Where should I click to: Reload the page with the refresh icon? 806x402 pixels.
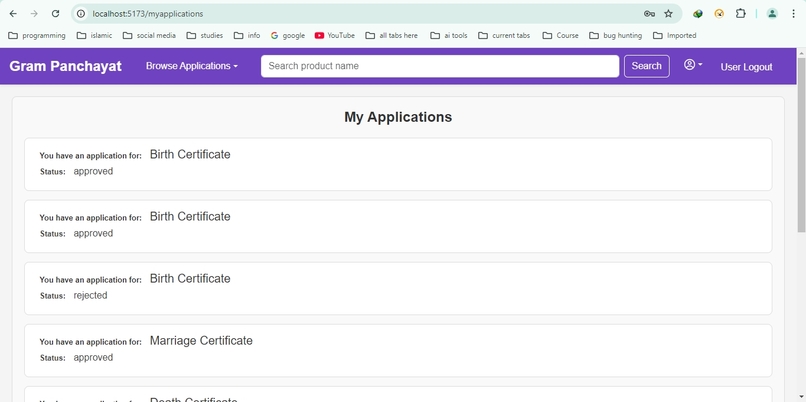[x=56, y=14]
